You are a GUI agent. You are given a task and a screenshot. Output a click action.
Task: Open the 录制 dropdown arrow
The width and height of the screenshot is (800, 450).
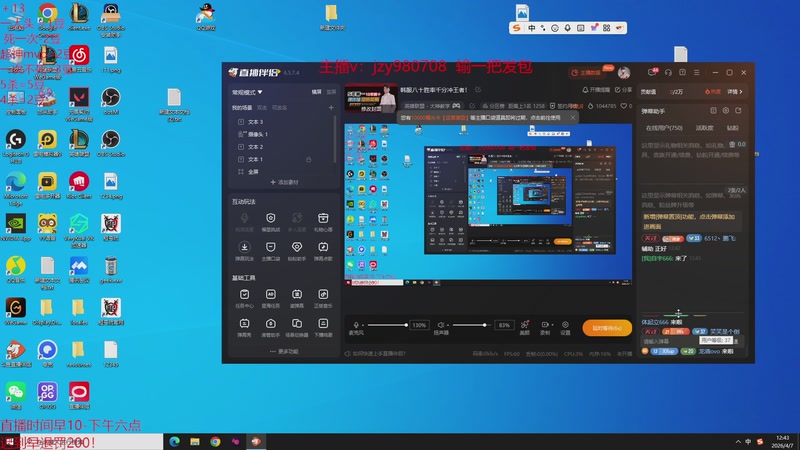551,325
